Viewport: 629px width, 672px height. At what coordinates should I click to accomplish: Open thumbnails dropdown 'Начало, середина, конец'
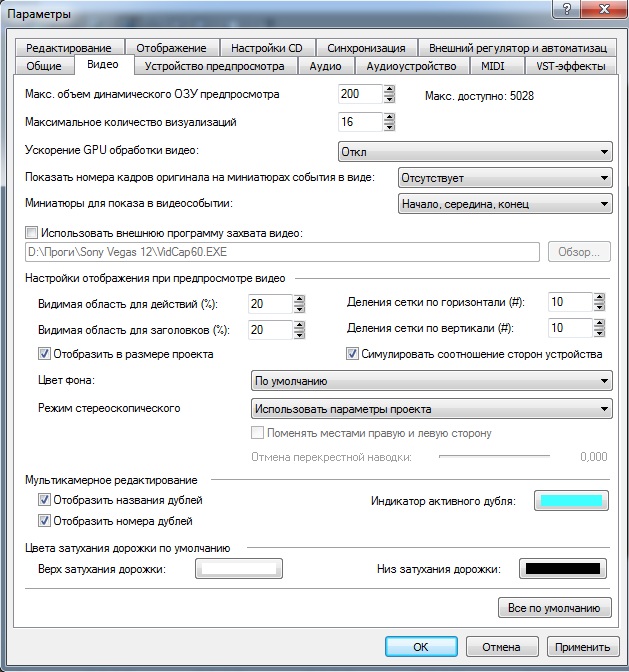pos(505,204)
